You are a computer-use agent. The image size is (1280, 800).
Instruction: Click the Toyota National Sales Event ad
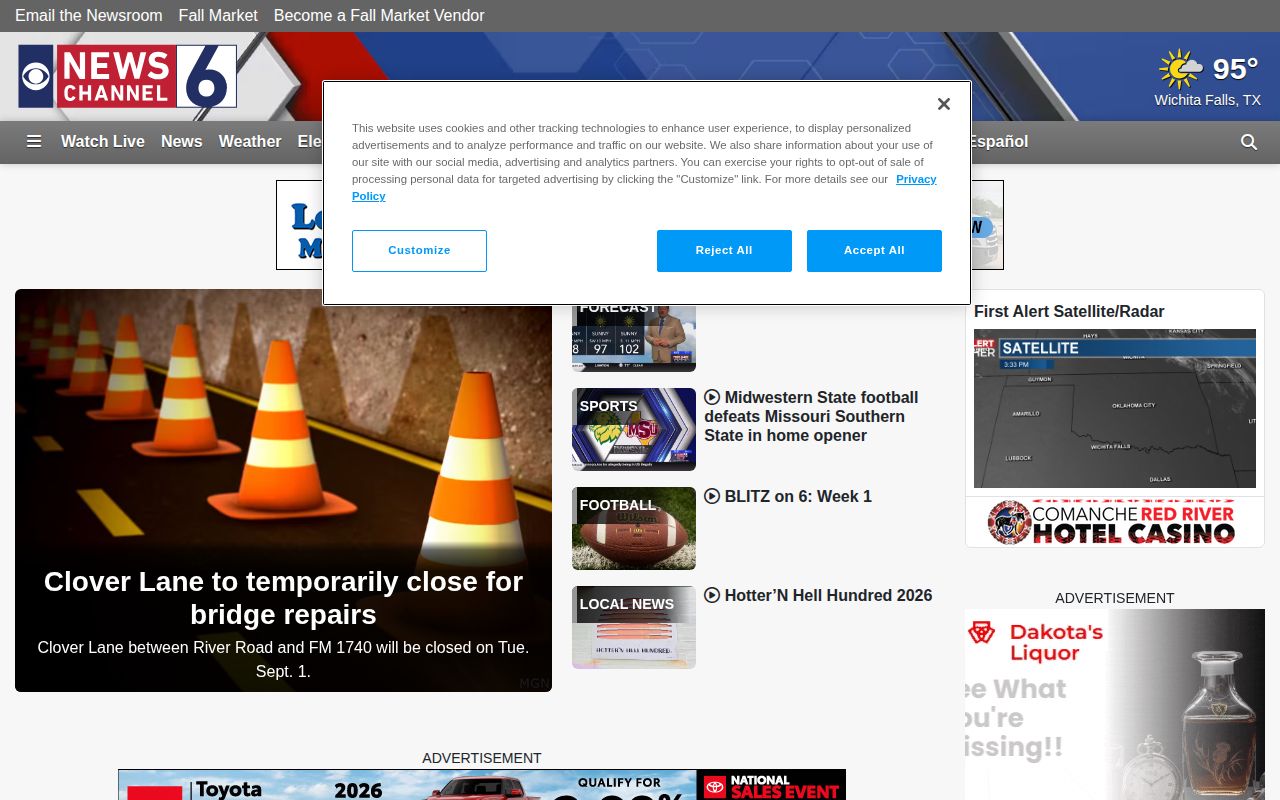(482, 785)
